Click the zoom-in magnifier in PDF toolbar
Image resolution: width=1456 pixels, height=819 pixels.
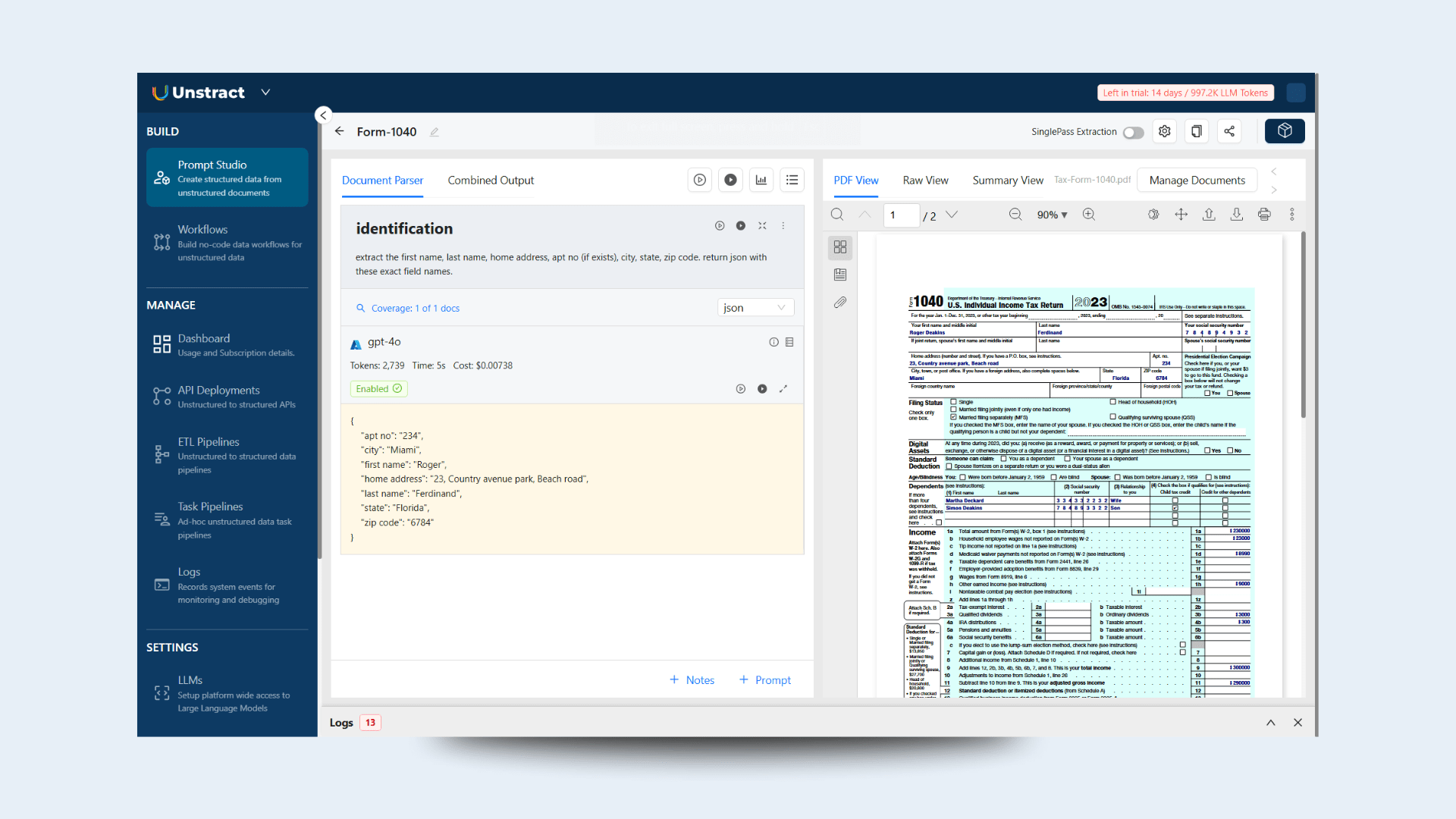1089,215
